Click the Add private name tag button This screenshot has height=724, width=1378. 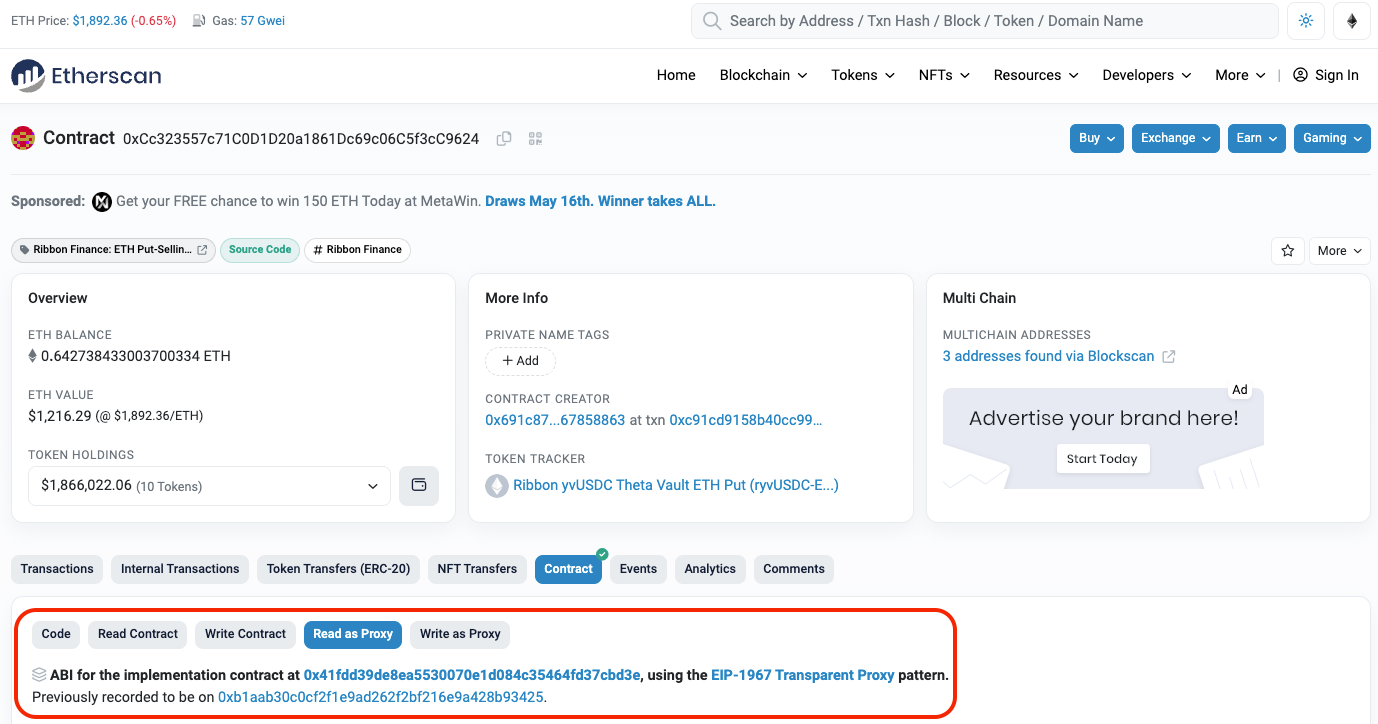(520, 361)
